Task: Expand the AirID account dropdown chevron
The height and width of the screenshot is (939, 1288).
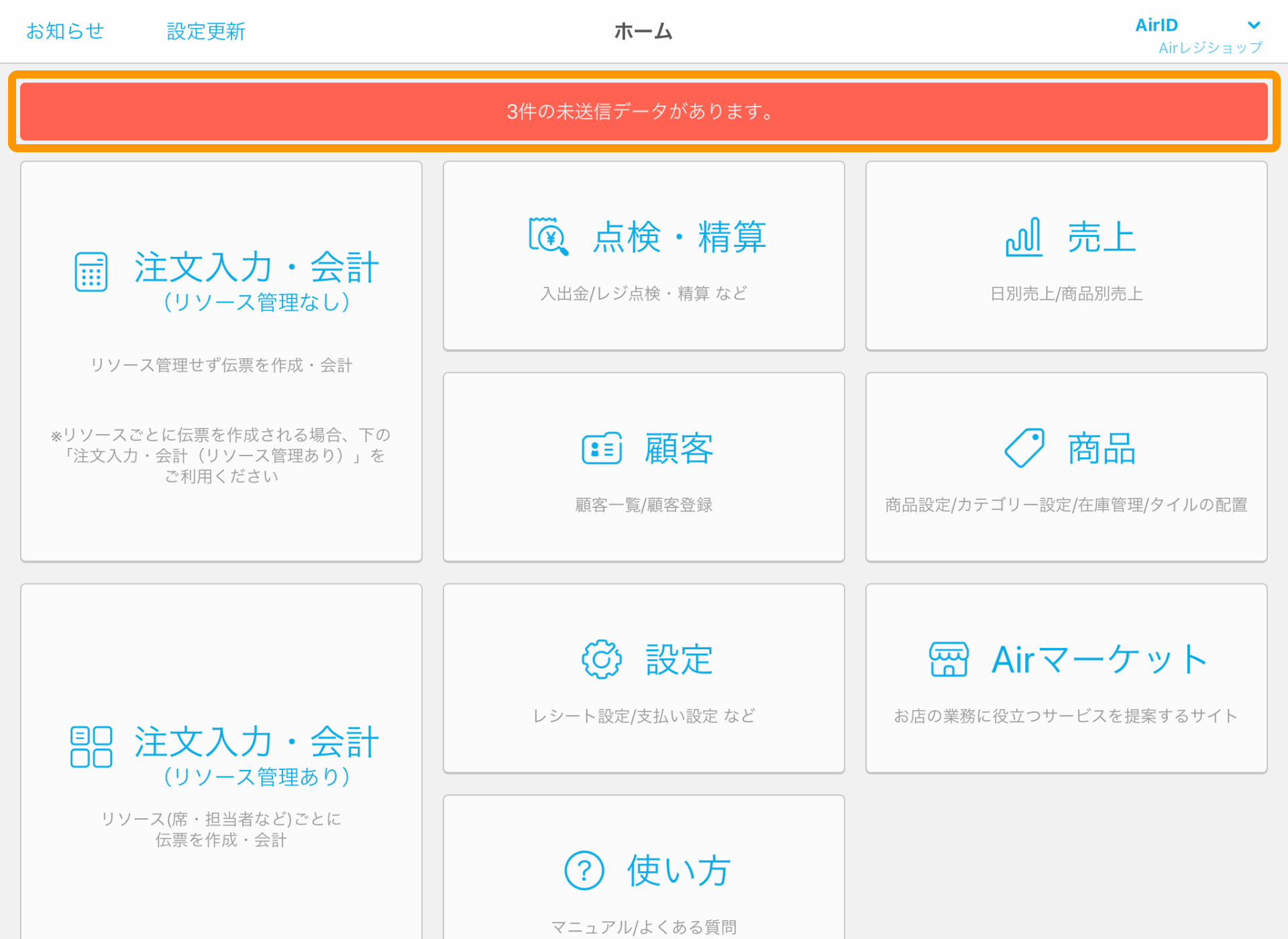Action: [x=1254, y=25]
